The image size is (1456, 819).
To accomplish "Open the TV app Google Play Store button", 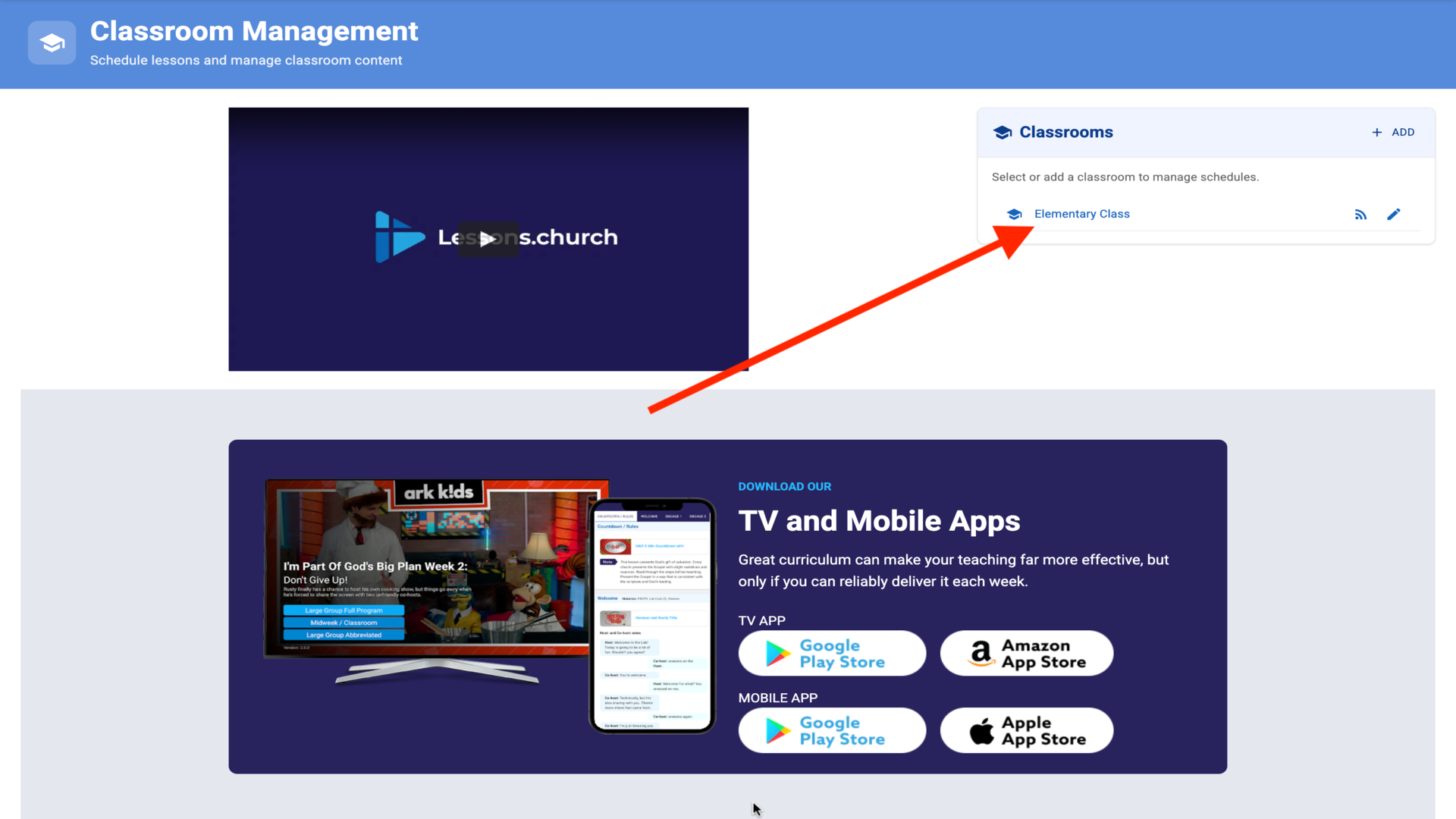I will click(x=832, y=653).
